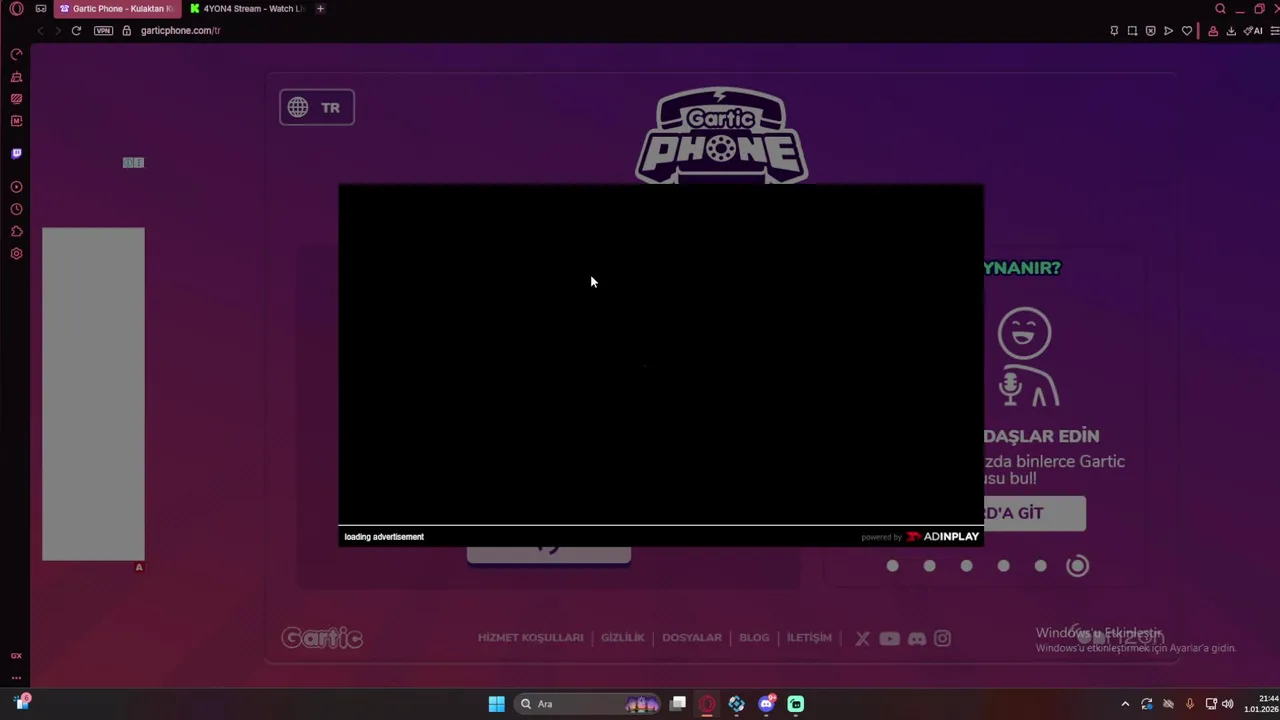Select the third carousel dot
The width and height of the screenshot is (1280, 720).
pos(966,566)
